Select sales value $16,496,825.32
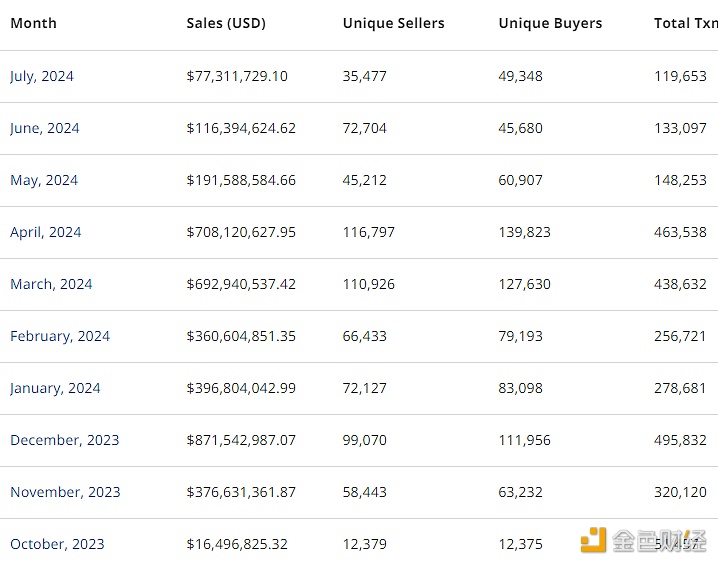718x564 pixels. click(237, 544)
